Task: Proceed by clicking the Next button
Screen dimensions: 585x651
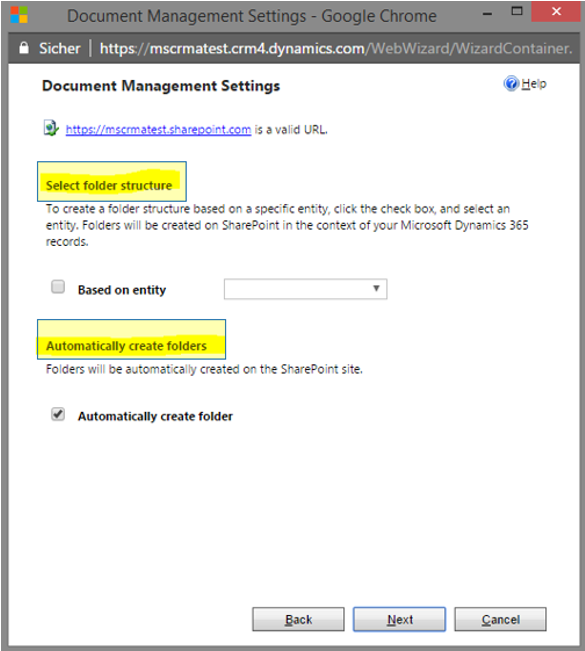Action: point(399,619)
